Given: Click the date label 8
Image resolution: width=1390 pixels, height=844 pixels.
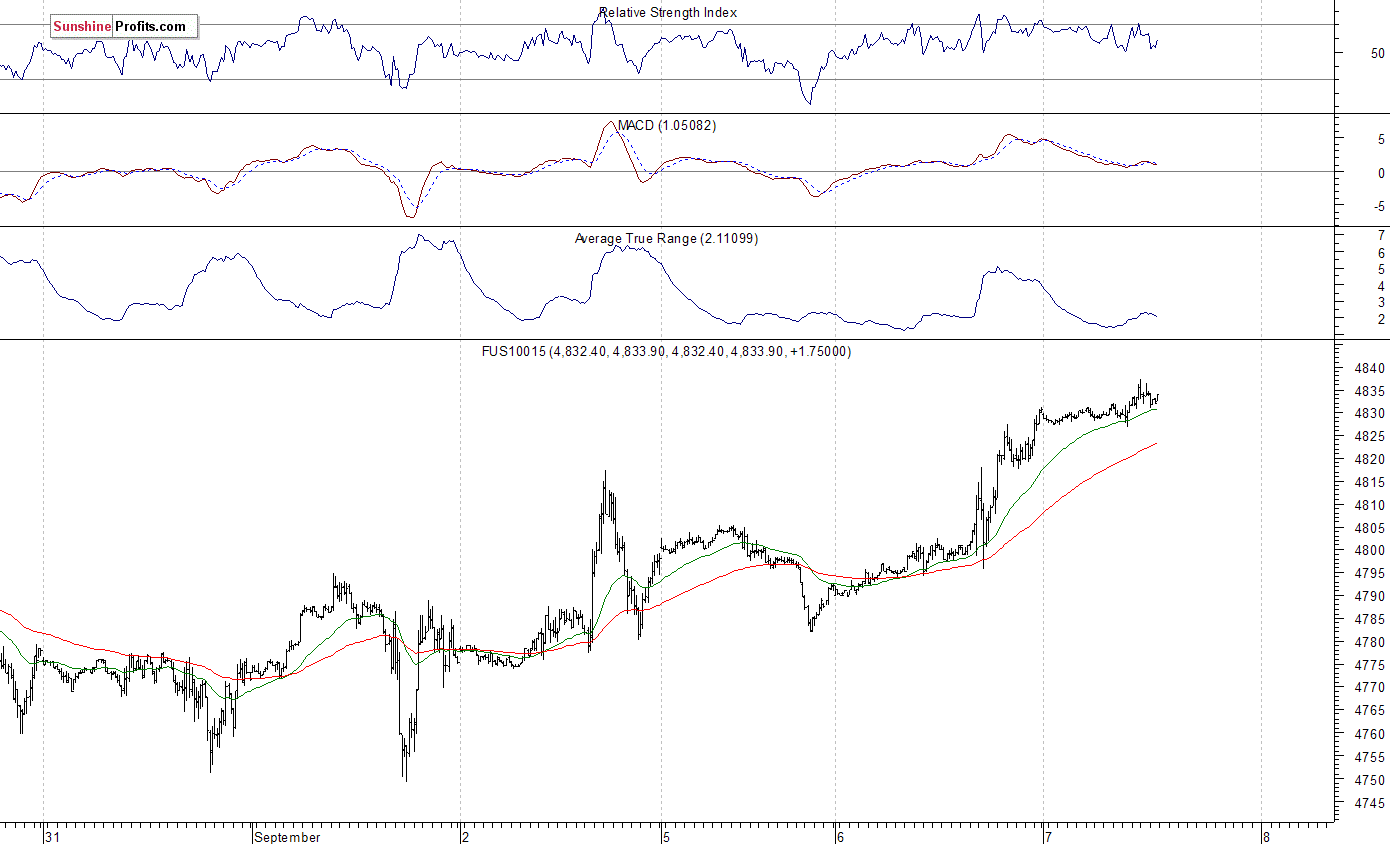Looking at the screenshot, I should [x=1266, y=837].
